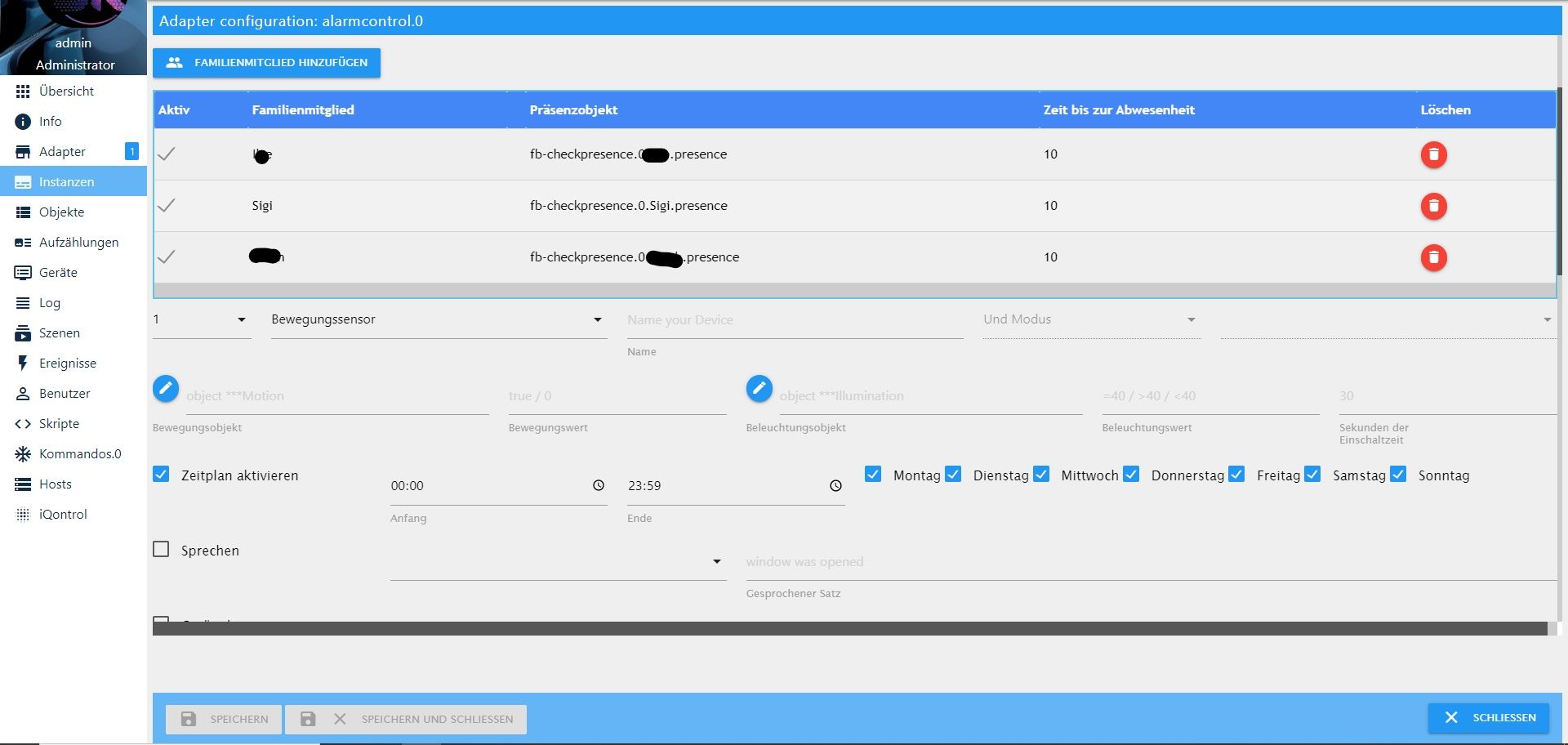Click the admin Administrator profile area
The height and width of the screenshot is (745, 1568).
coord(73,38)
